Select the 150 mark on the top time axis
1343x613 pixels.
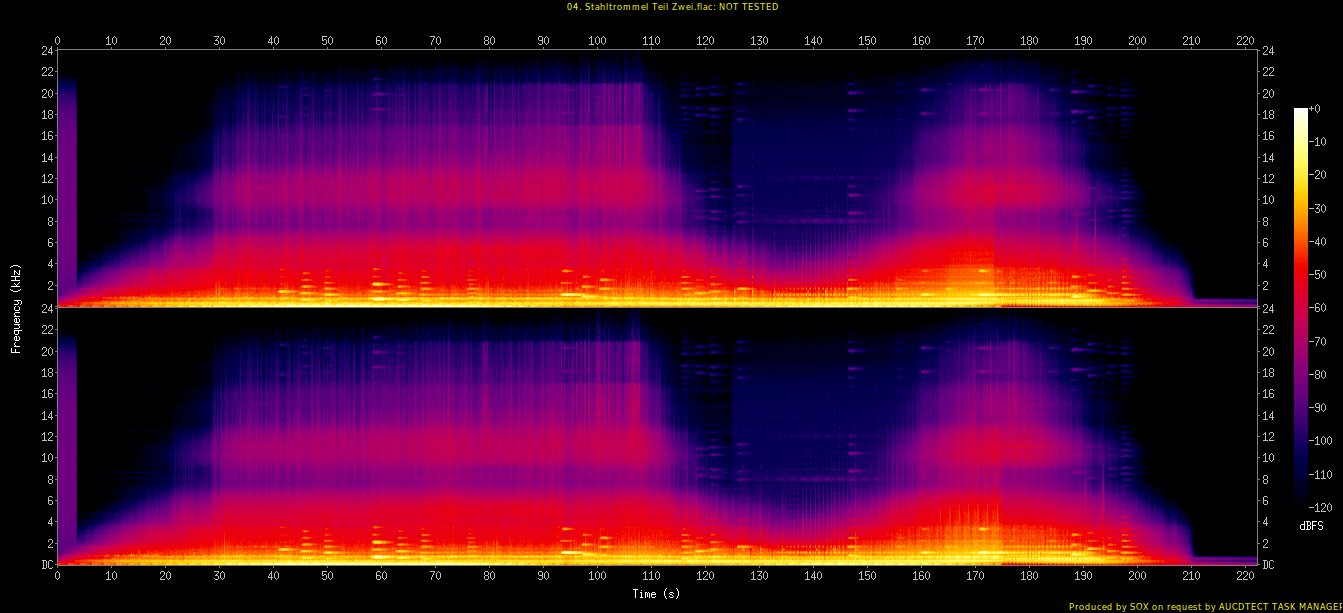pos(867,41)
